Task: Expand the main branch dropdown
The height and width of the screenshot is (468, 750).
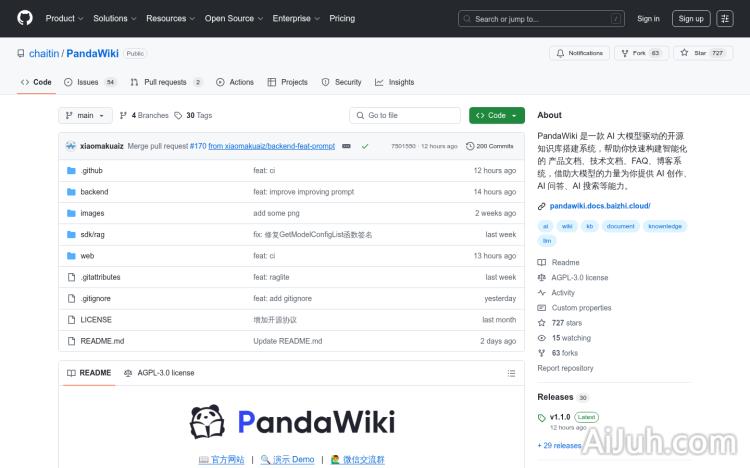Action: pos(85,115)
